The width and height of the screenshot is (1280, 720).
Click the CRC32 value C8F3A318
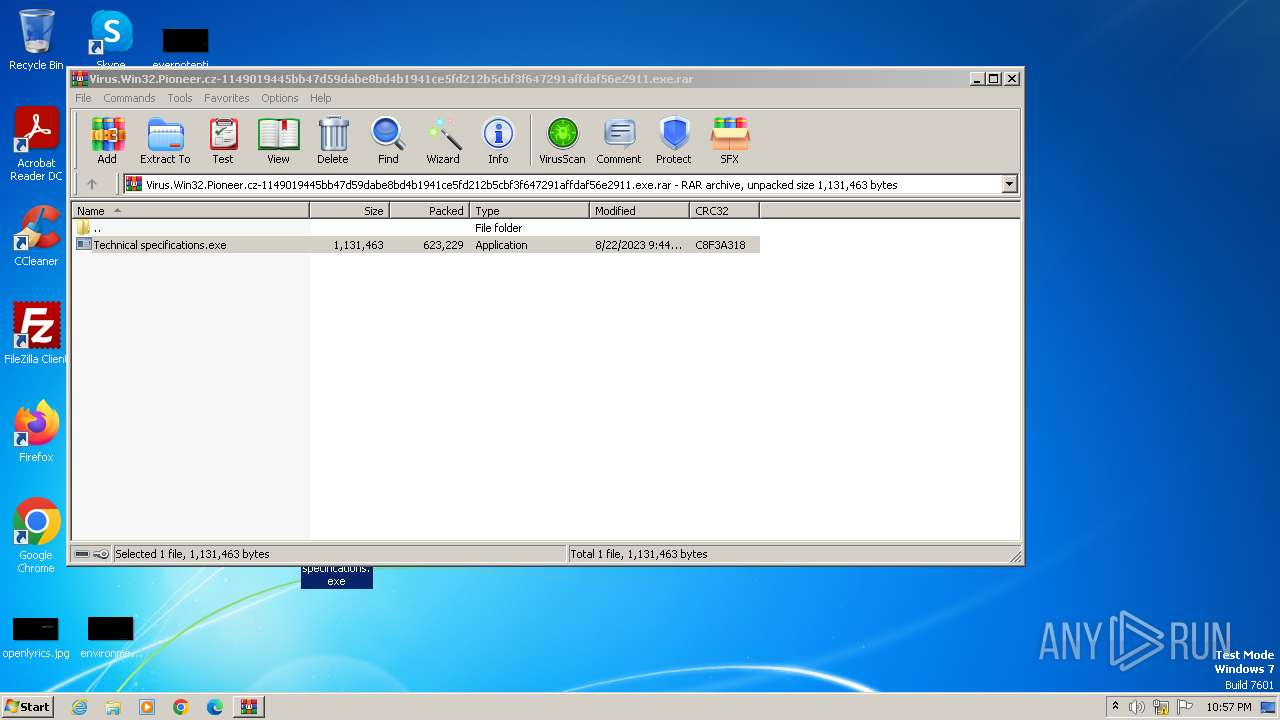pyautogui.click(x=720, y=245)
